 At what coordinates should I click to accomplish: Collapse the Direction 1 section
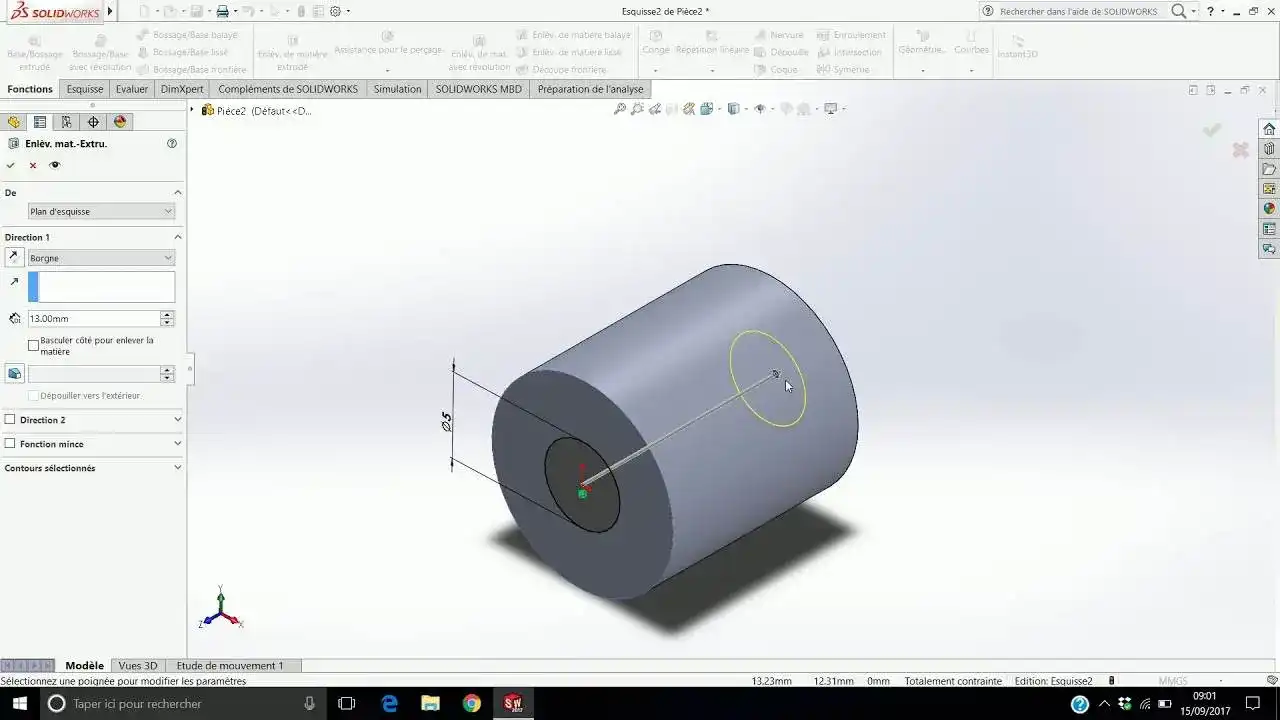pyautogui.click(x=178, y=237)
